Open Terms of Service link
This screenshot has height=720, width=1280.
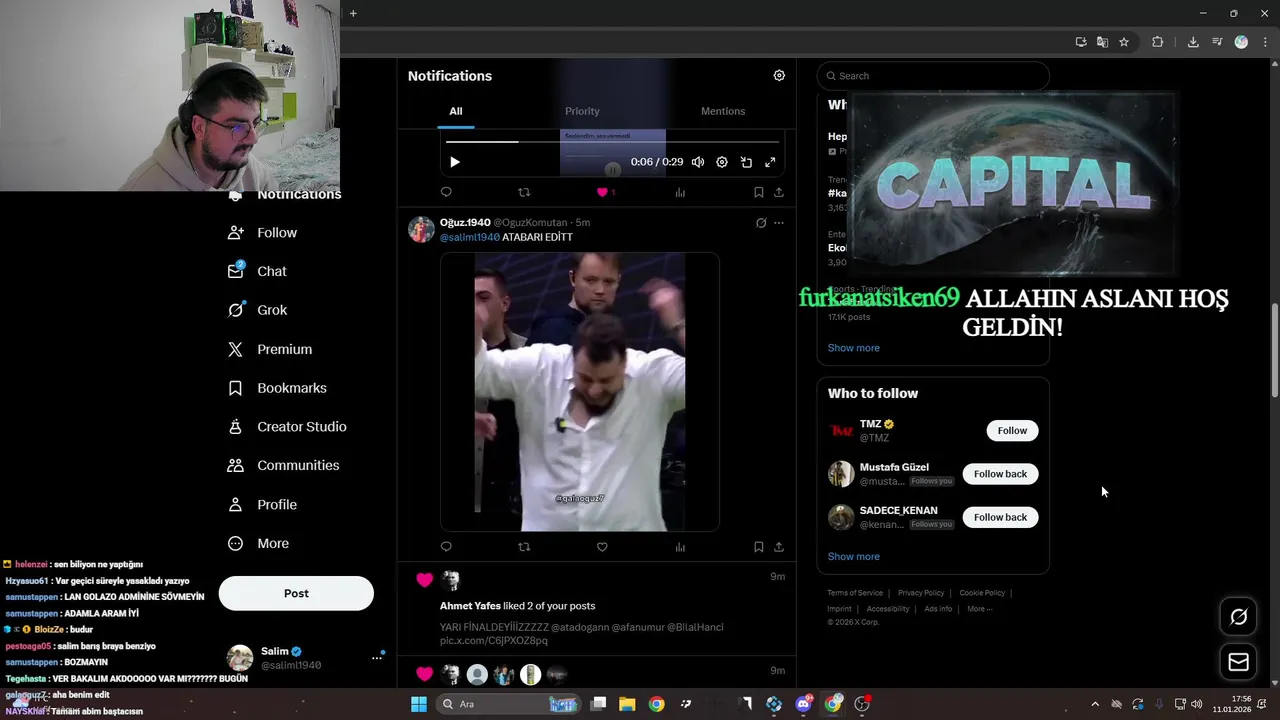[855, 593]
